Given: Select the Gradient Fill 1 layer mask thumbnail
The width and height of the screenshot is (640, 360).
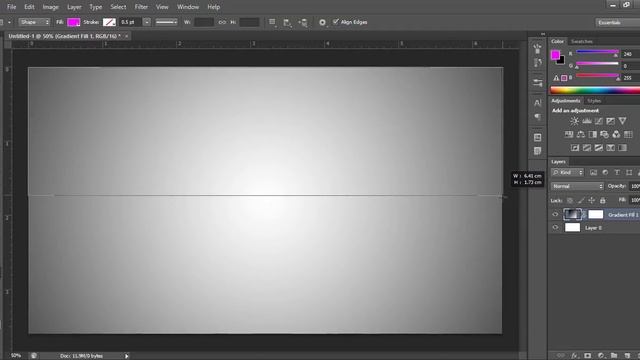Looking at the screenshot, I should (596, 214).
